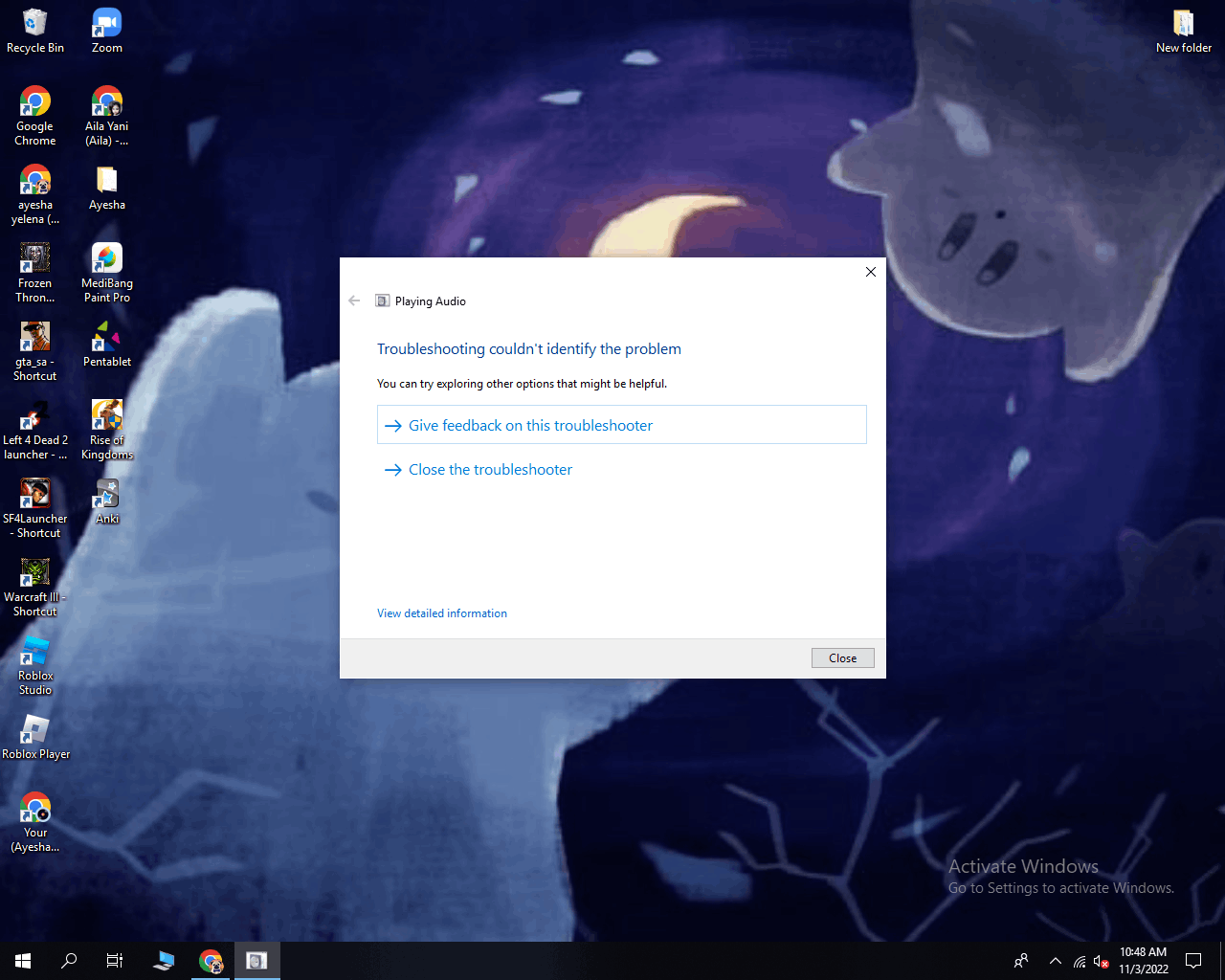Select the Frozen Throne shortcut icon
Viewport: 1225px width, 980px height.
pos(35,273)
